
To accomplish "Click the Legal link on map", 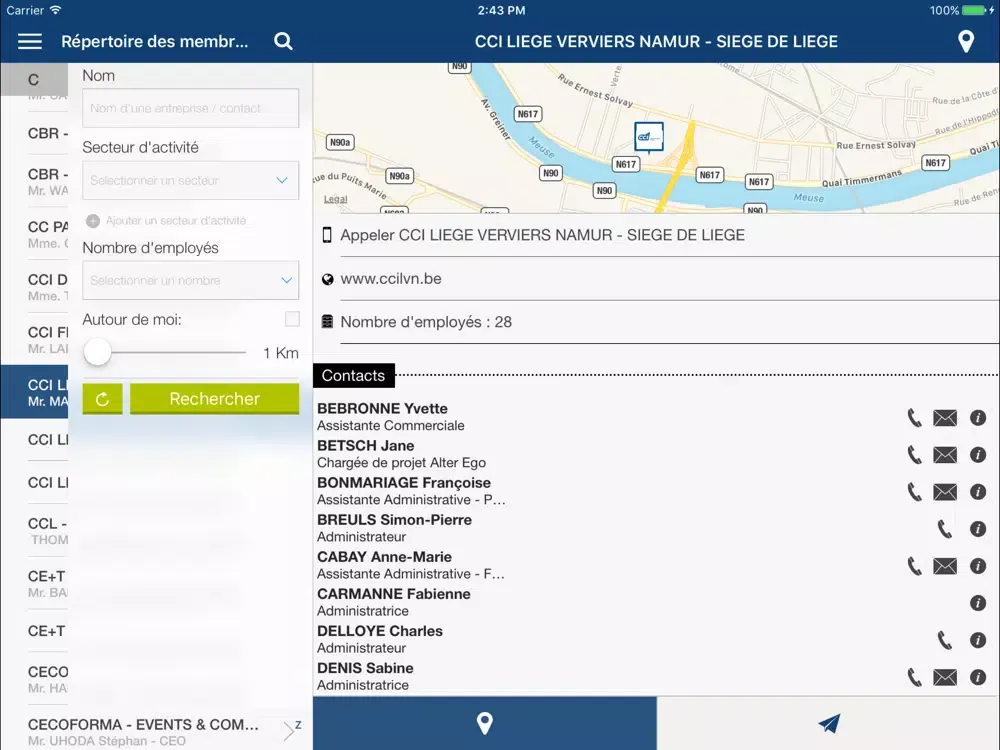I will (x=335, y=199).
